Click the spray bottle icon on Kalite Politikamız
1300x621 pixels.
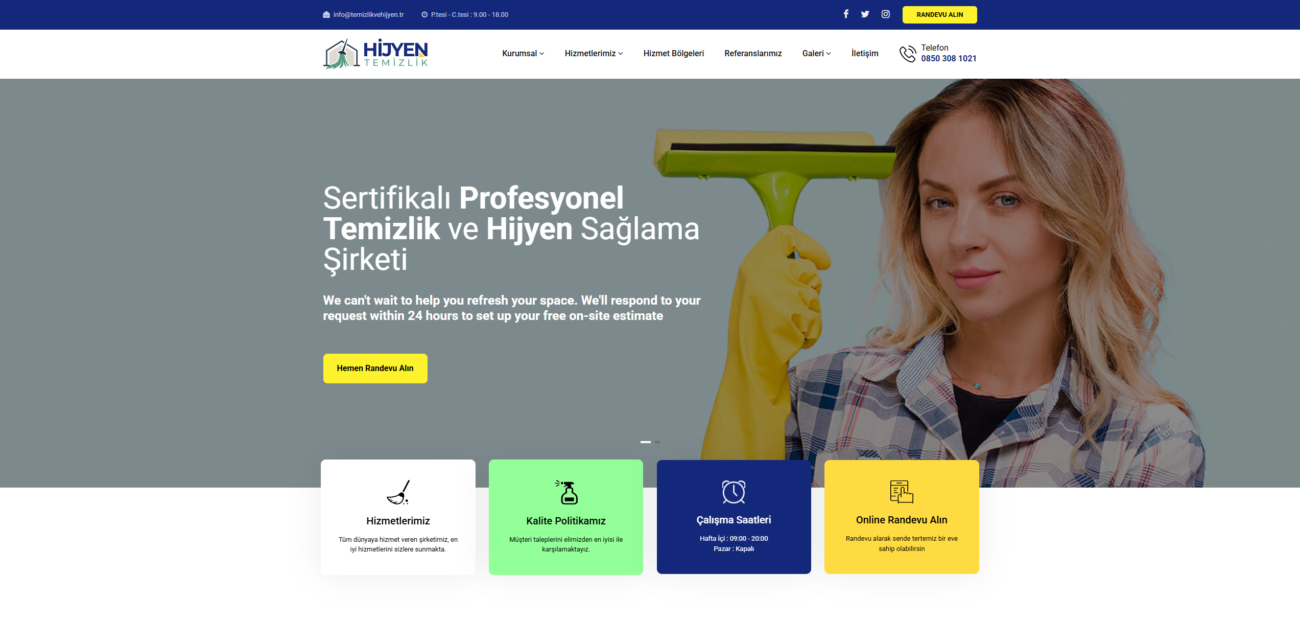(x=566, y=492)
